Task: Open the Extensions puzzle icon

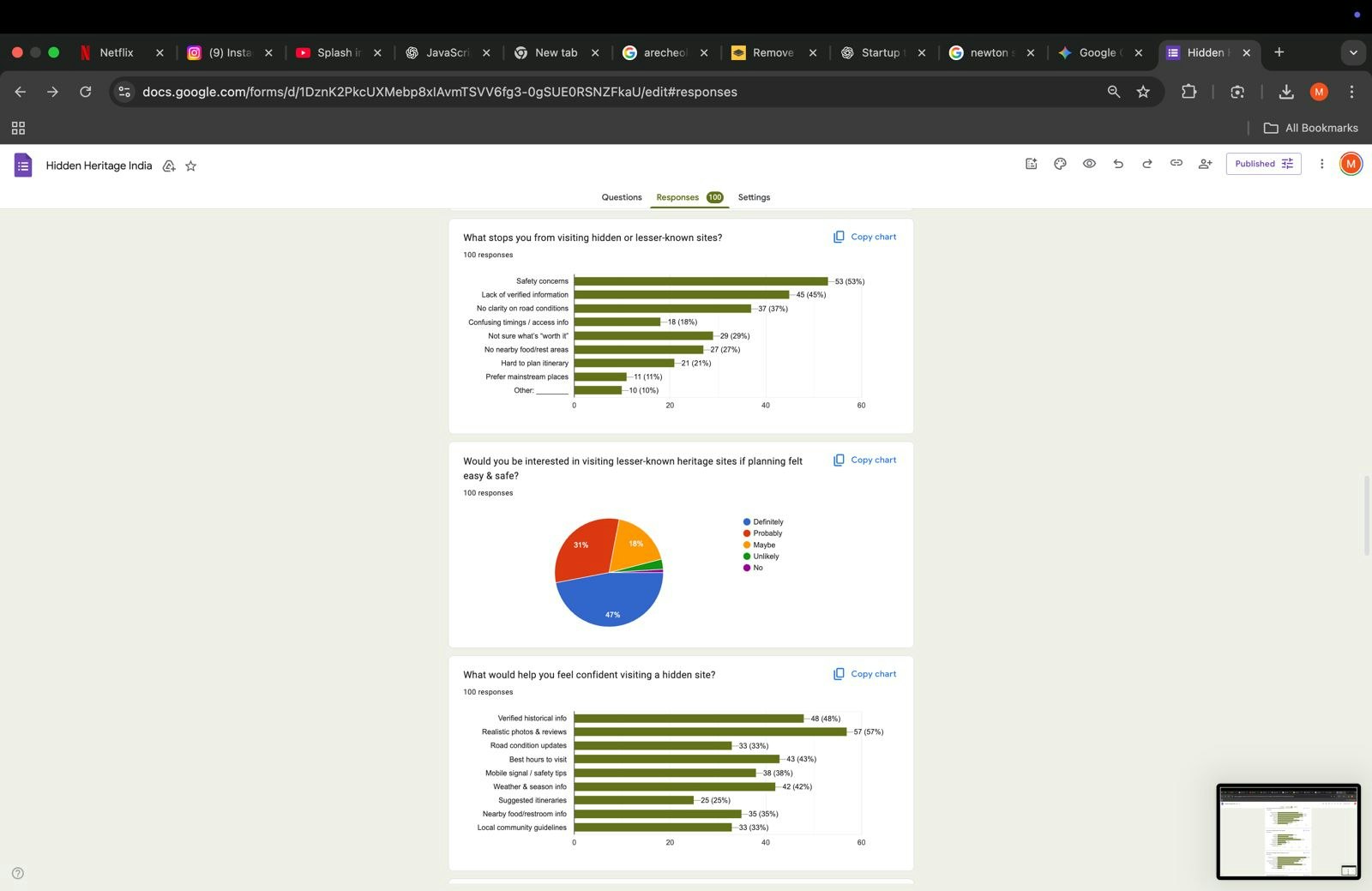Action: tap(1188, 92)
